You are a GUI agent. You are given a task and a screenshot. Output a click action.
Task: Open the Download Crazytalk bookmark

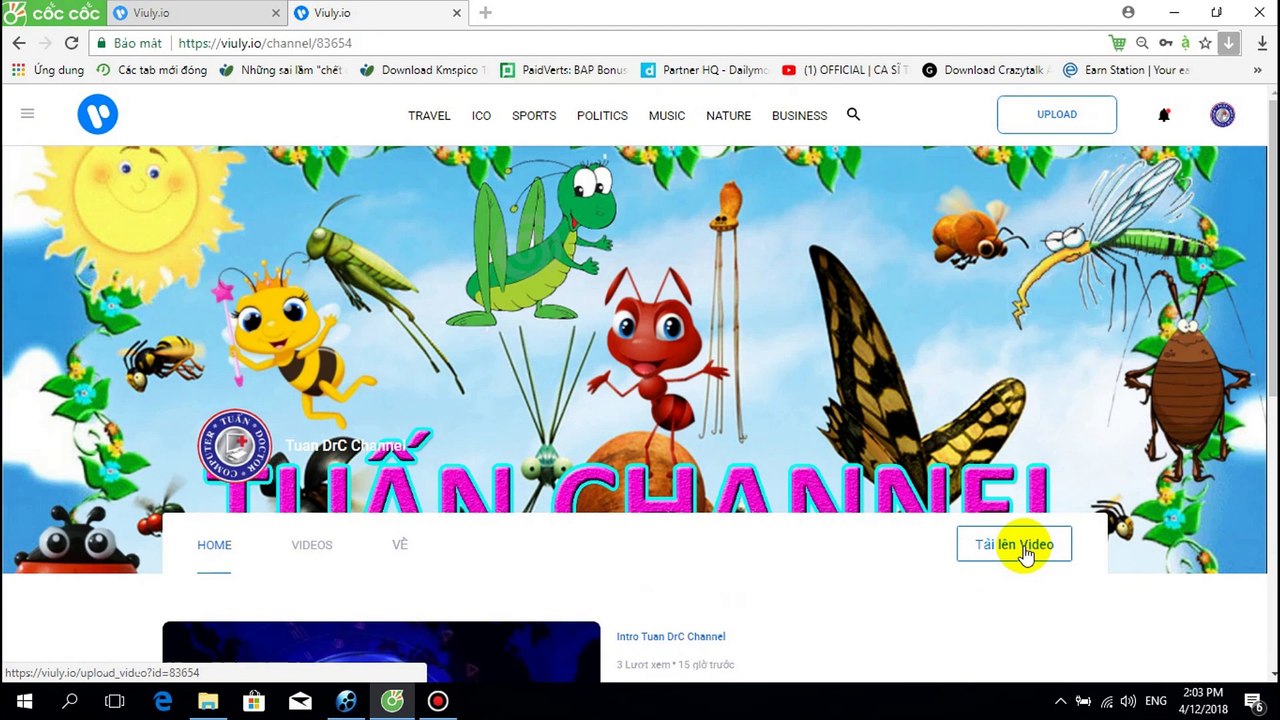click(987, 70)
